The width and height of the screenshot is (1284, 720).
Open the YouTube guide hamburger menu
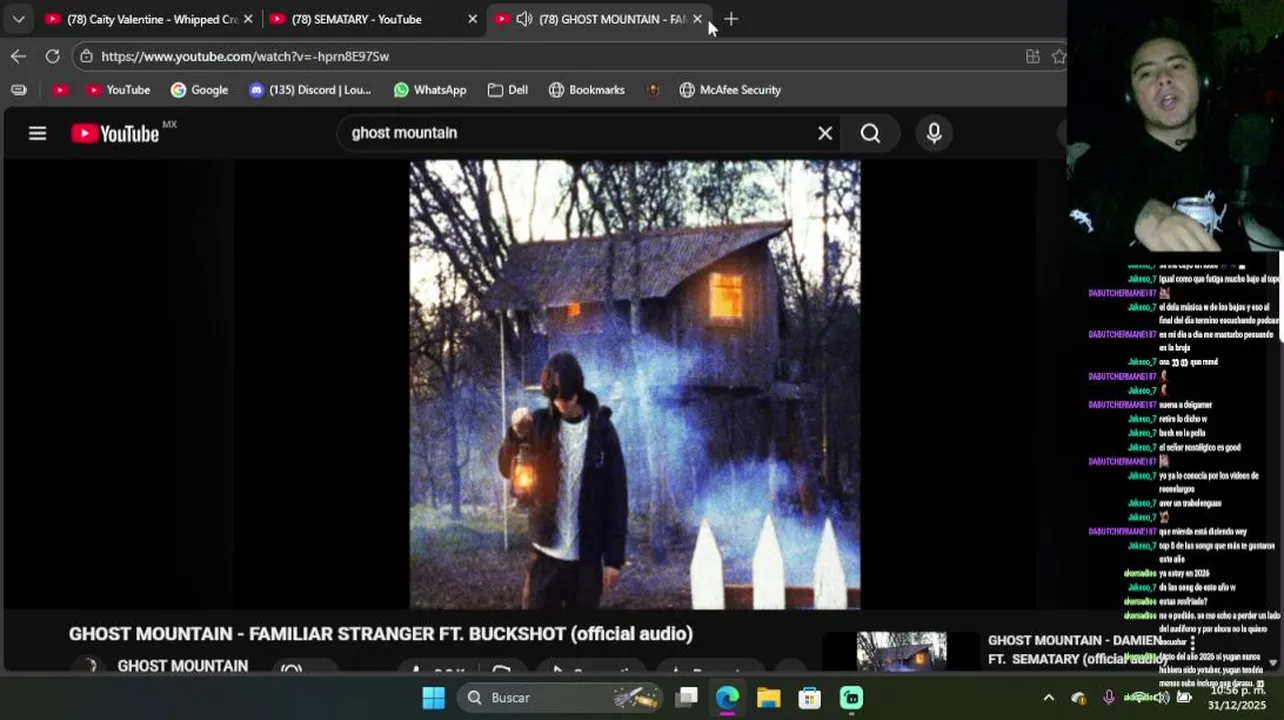[x=37, y=133]
